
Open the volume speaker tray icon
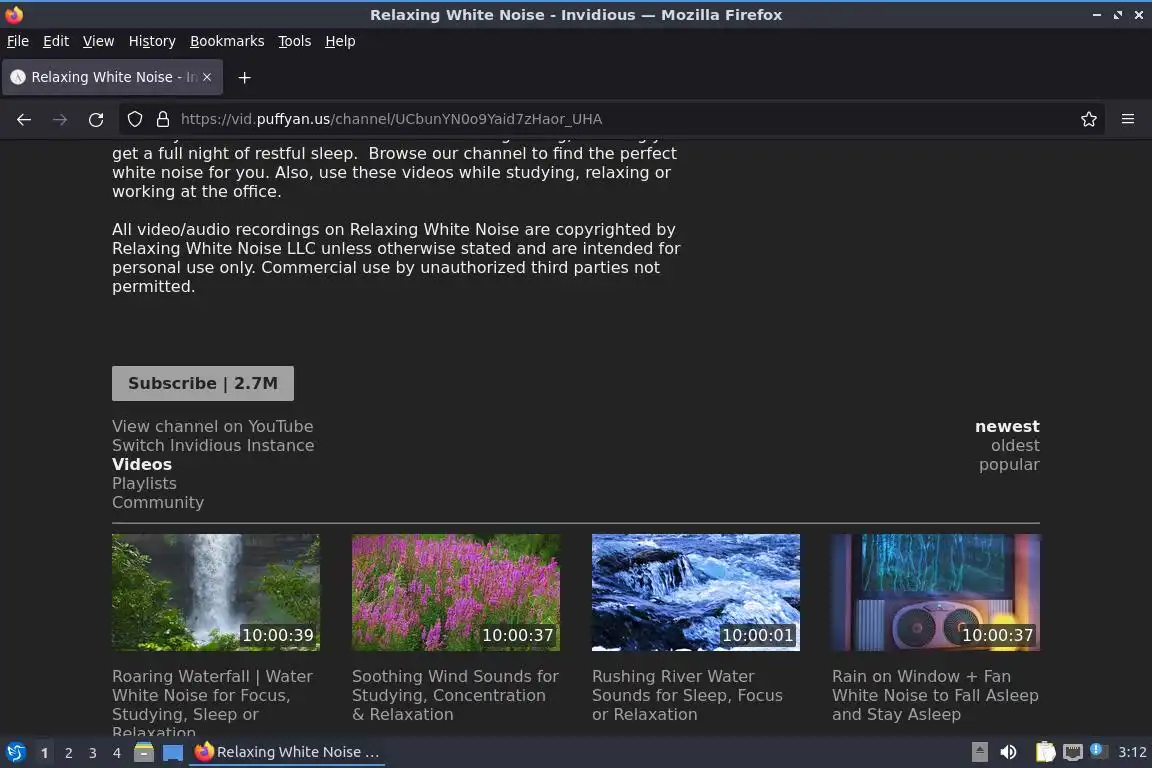click(x=1009, y=752)
